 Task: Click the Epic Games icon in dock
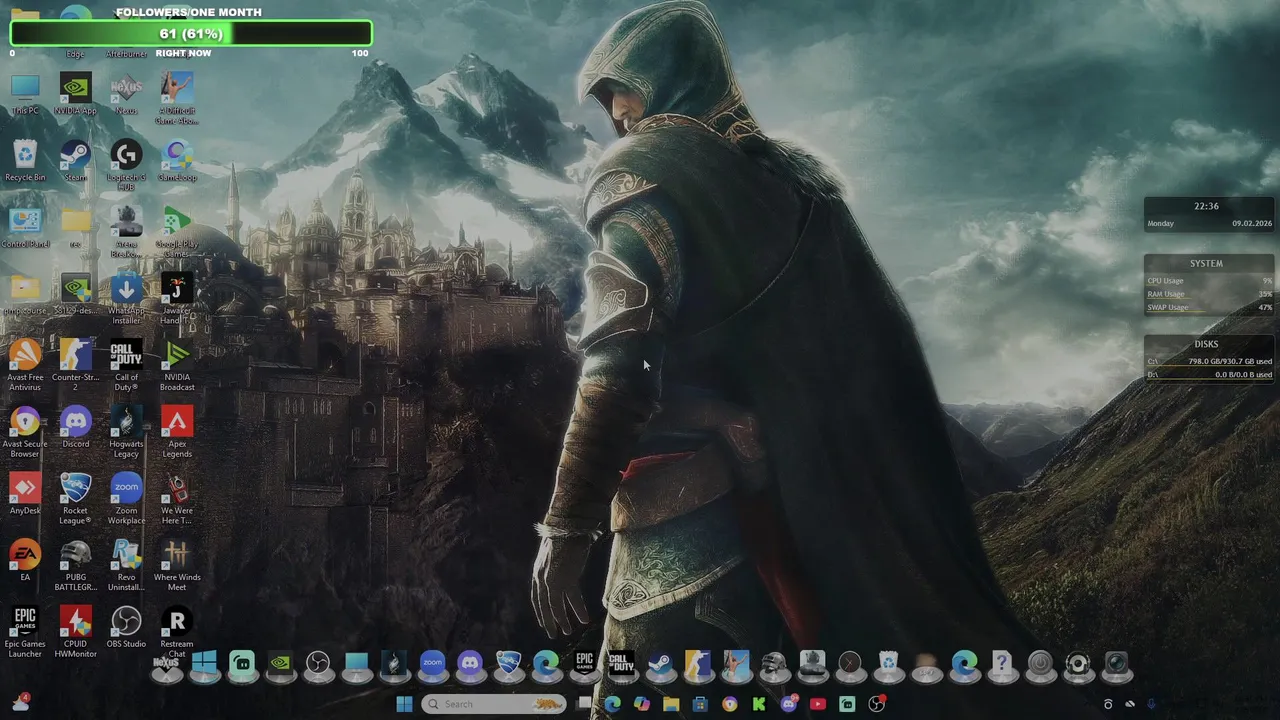pos(584,664)
